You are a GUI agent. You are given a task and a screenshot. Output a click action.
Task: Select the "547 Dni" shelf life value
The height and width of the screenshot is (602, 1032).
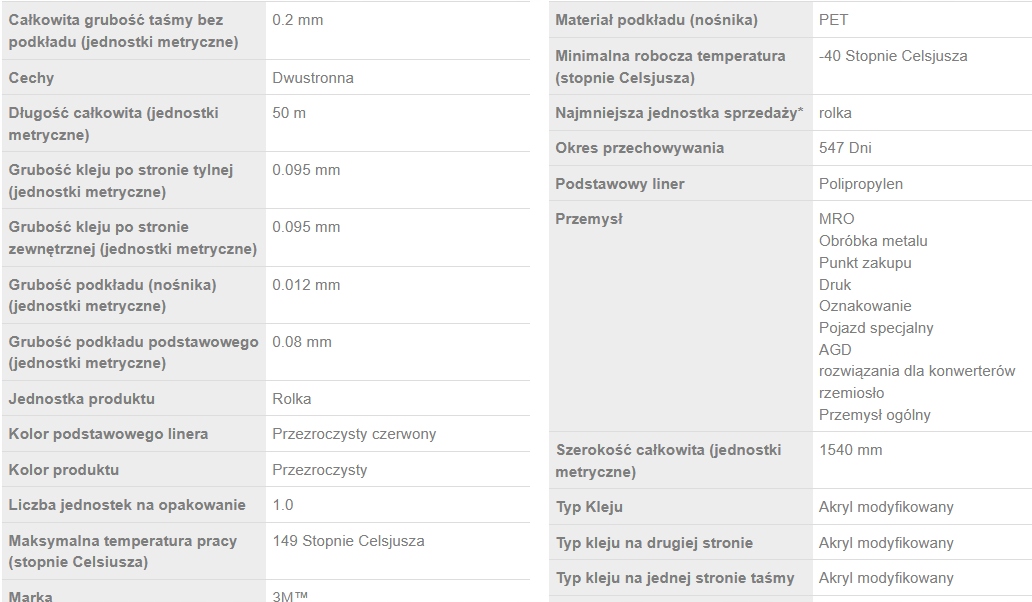pos(845,148)
